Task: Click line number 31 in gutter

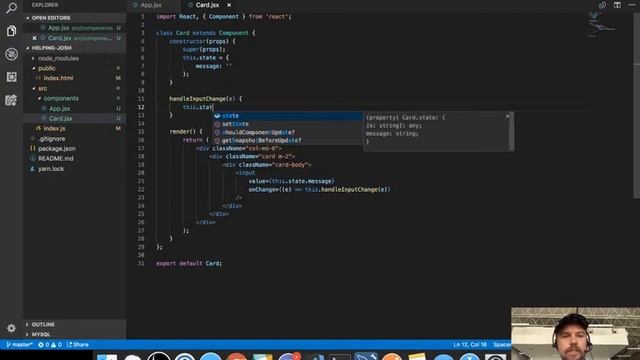Action: click(x=141, y=264)
